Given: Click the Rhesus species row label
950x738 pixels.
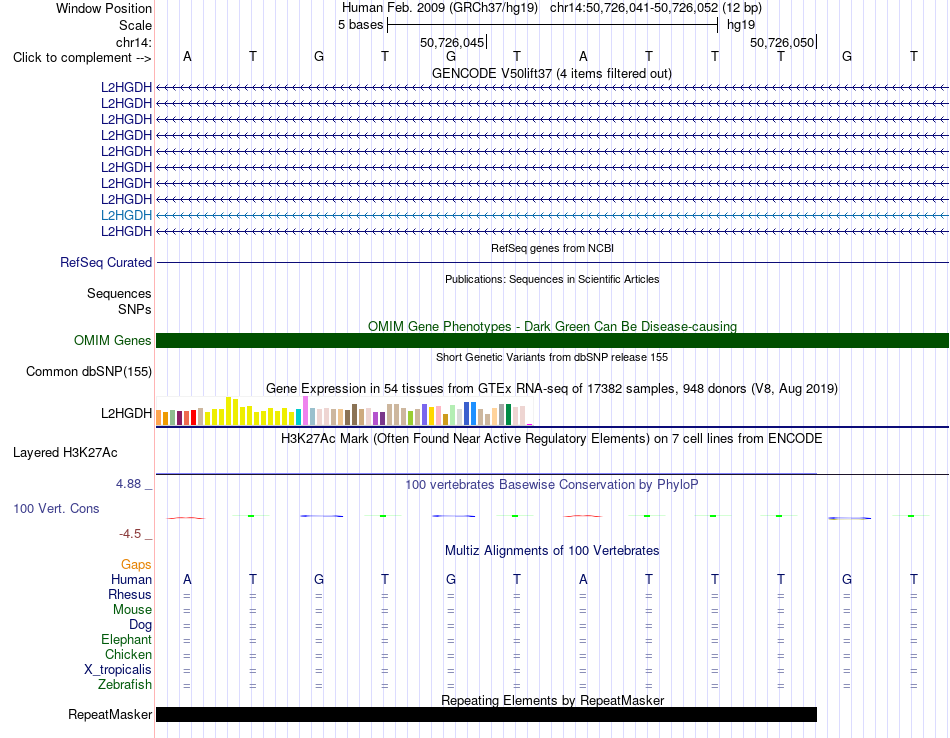Looking at the screenshot, I should click(x=130, y=594).
